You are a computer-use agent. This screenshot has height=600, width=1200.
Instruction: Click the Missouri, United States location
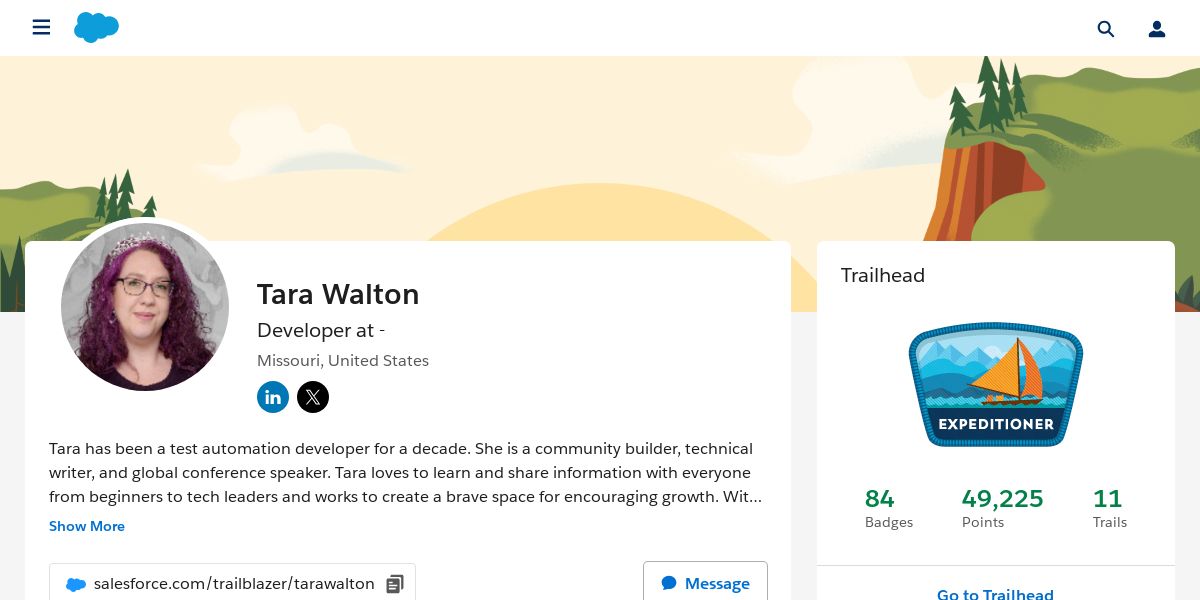(343, 361)
